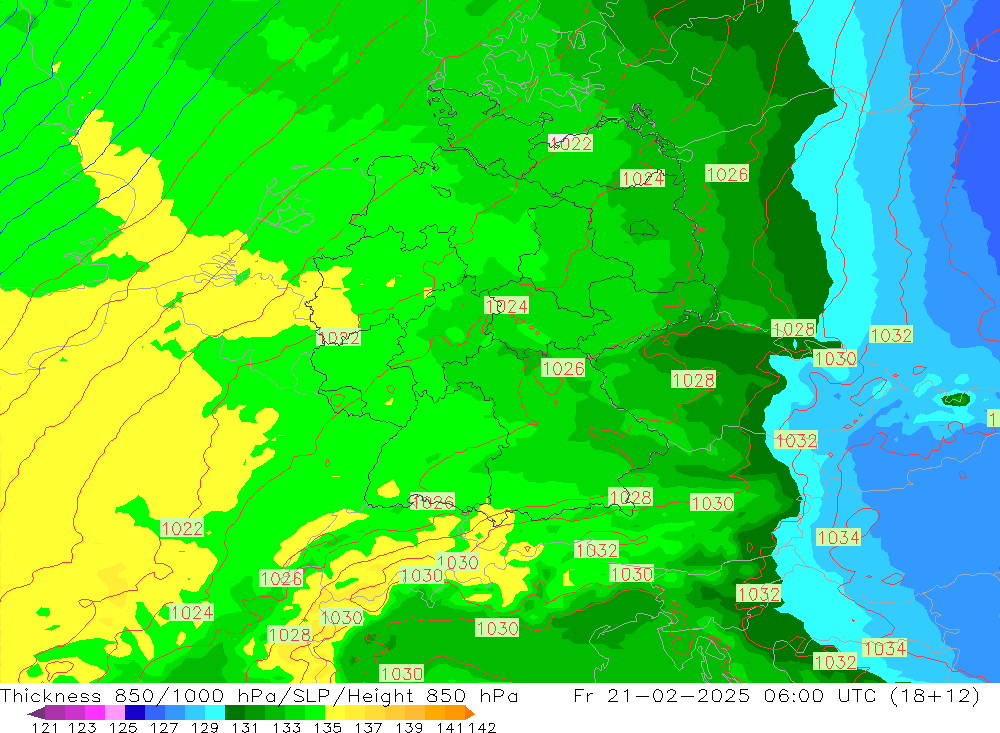This screenshot has height=733, width=1000.
Task: Click legend value 129
Action: (205, 727)
